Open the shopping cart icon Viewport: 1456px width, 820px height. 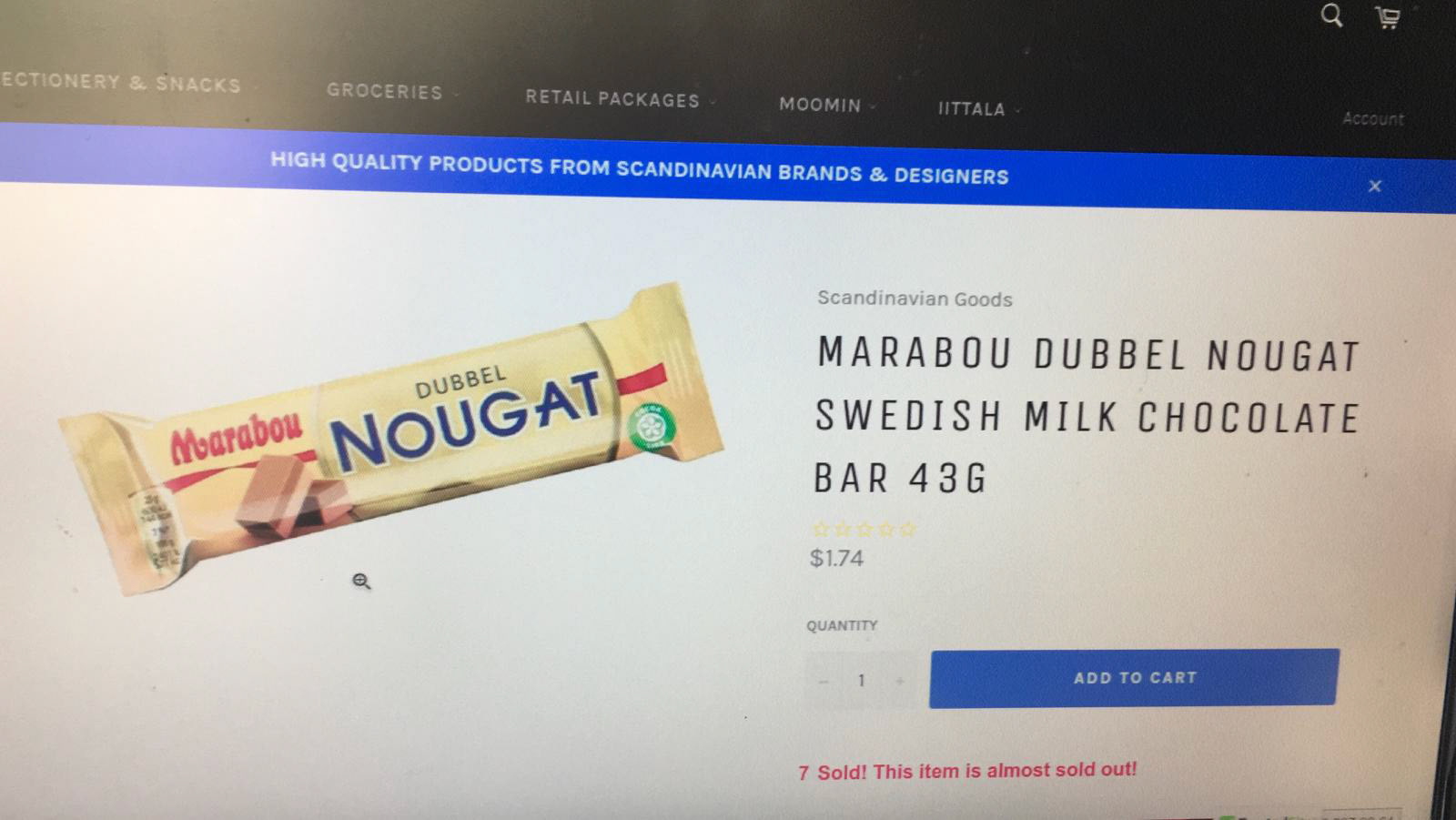coord(1387,17)
